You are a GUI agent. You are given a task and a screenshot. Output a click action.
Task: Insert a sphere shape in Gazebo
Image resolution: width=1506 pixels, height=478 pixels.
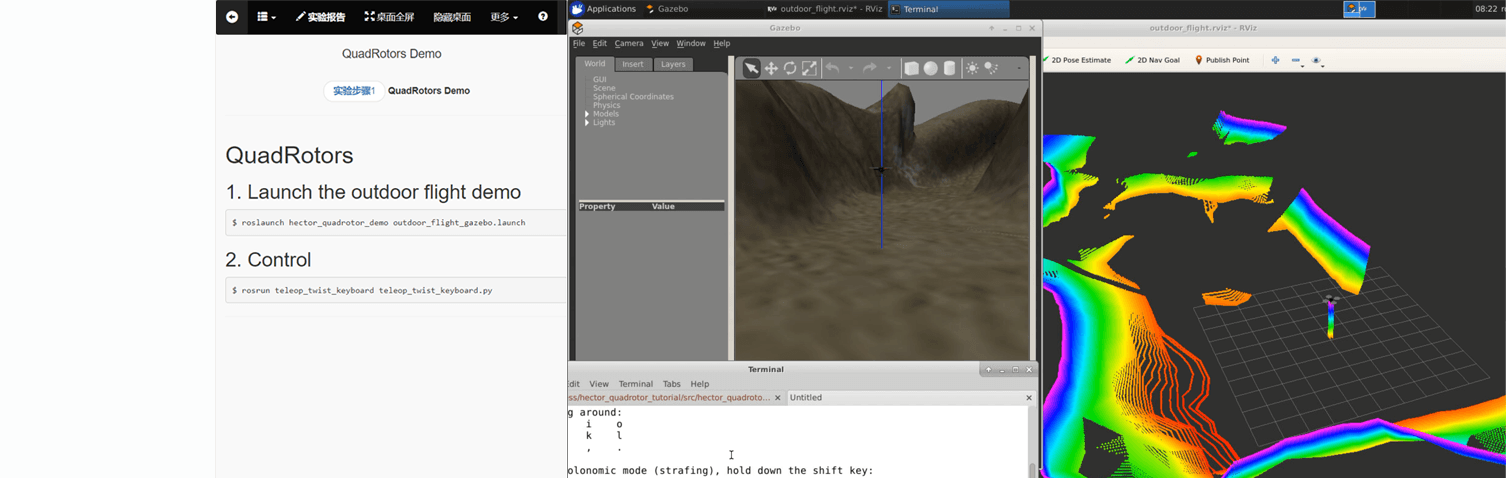tap(930, 68)
